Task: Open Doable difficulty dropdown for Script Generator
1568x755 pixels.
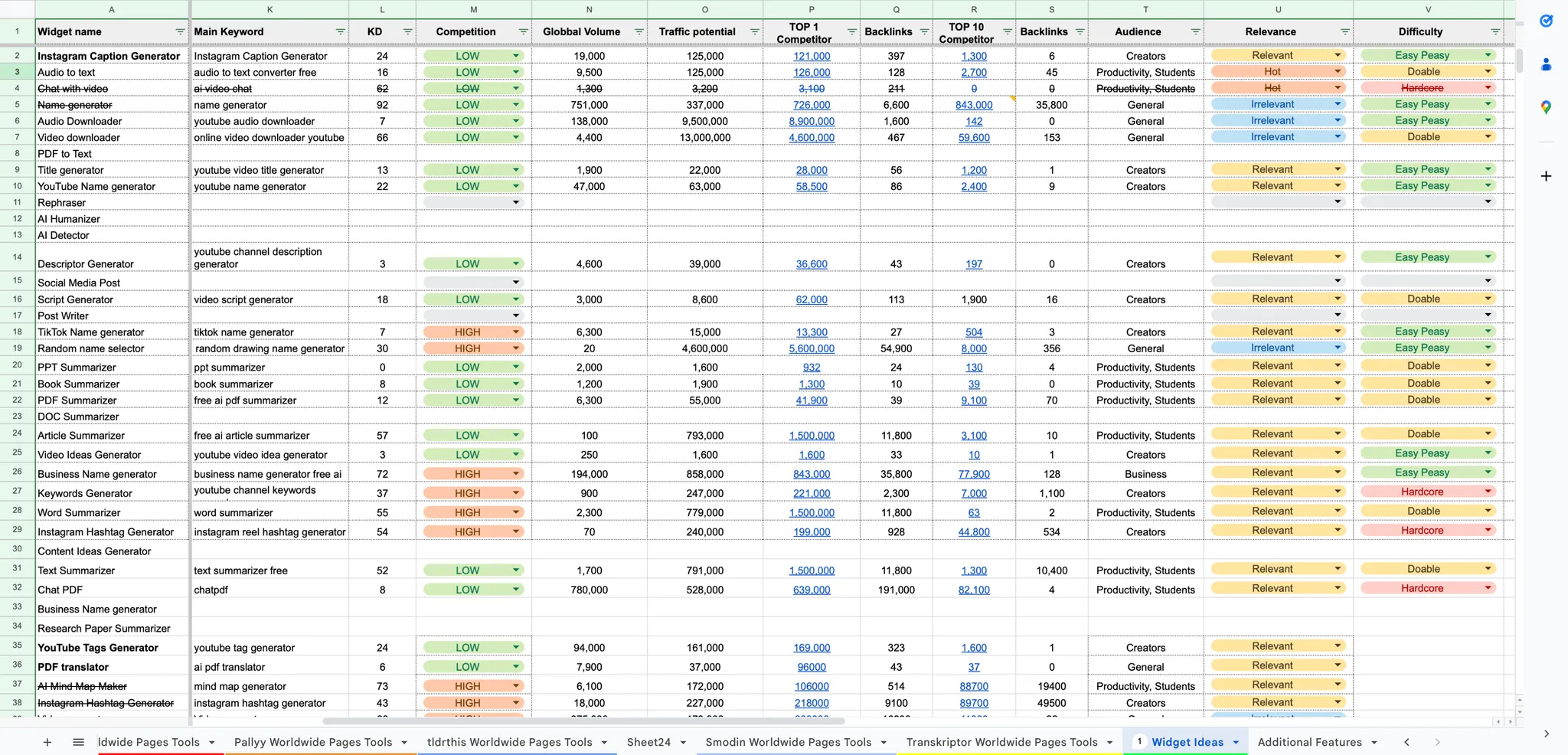Action: [x=1488, y=299]
